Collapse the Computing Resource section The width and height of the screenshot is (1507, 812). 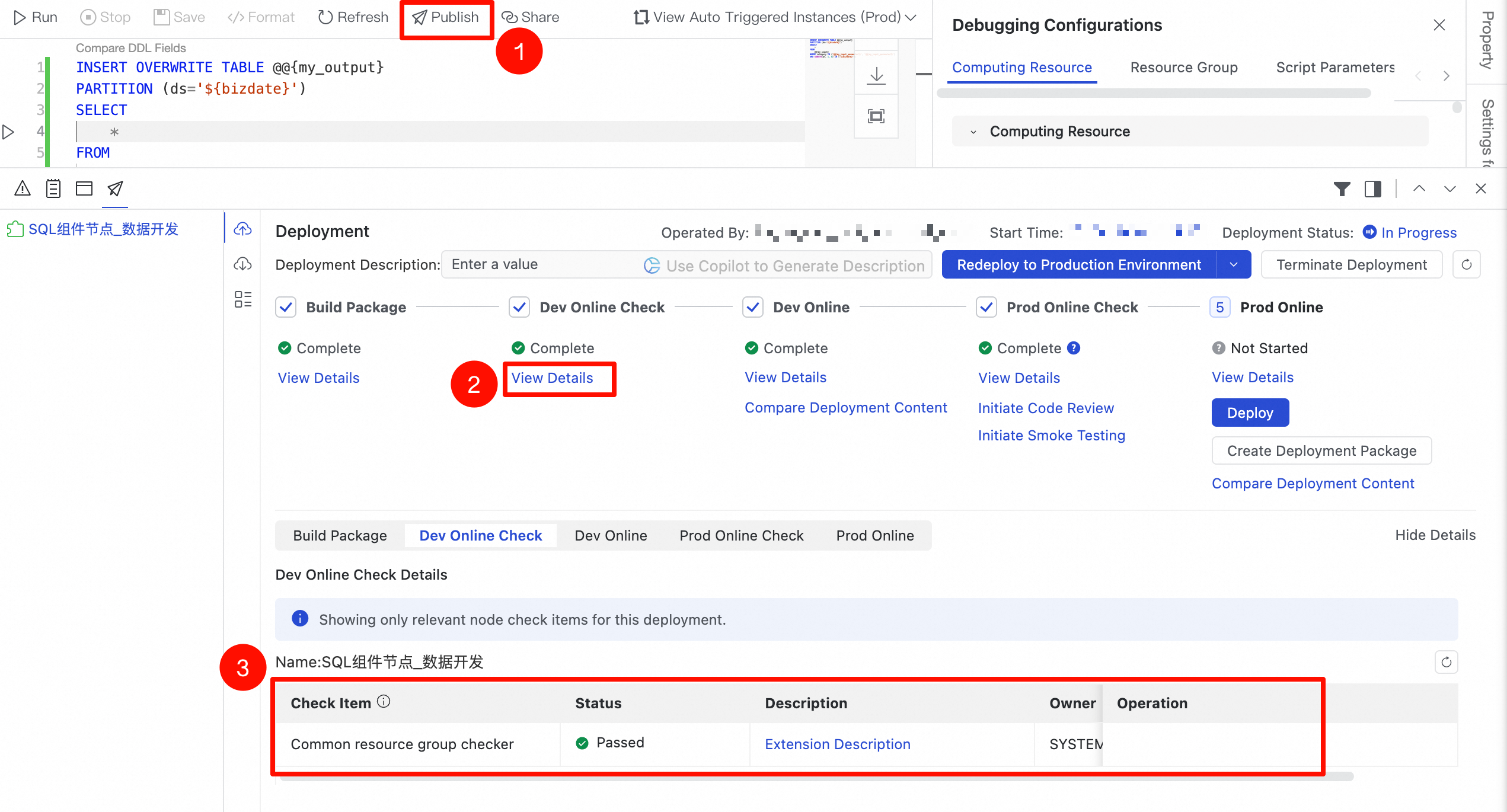coord(973,132)
